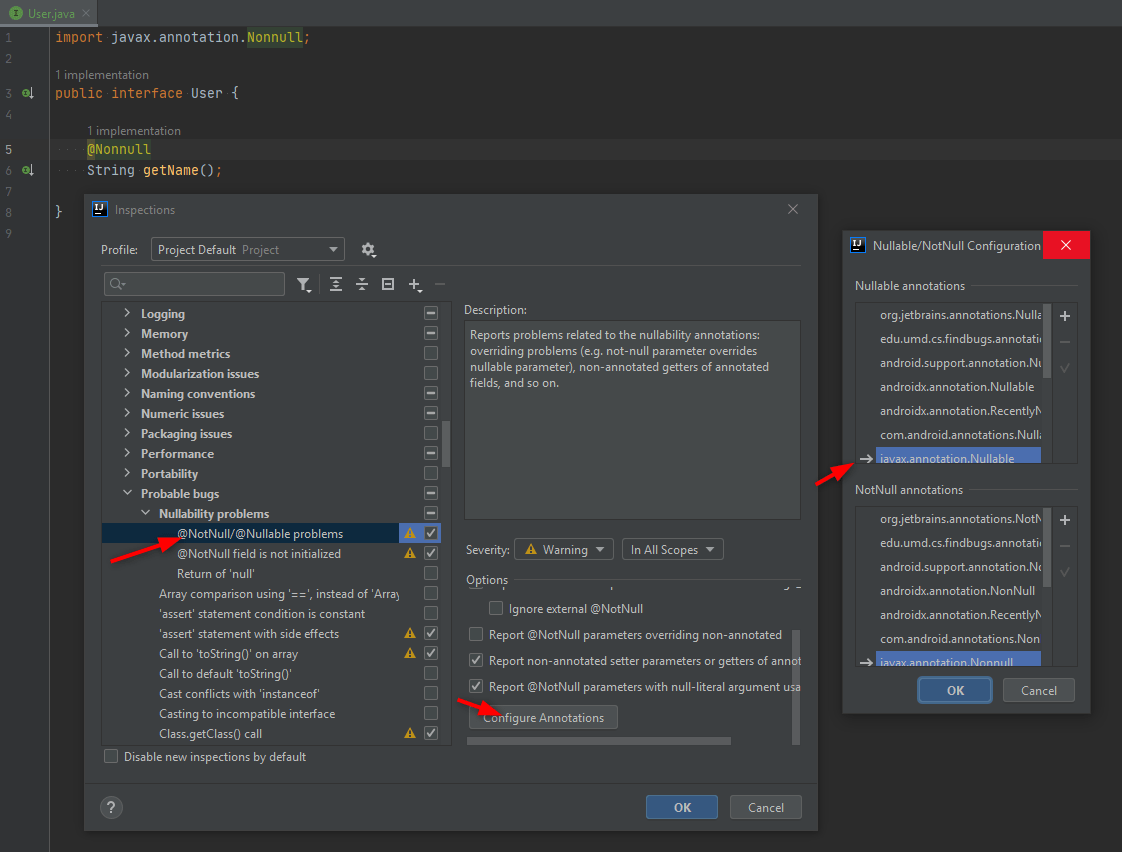Click the Configure Annotations button
Image resolution: width=1122 pixels, height=852 pixels.
(543, 718)
